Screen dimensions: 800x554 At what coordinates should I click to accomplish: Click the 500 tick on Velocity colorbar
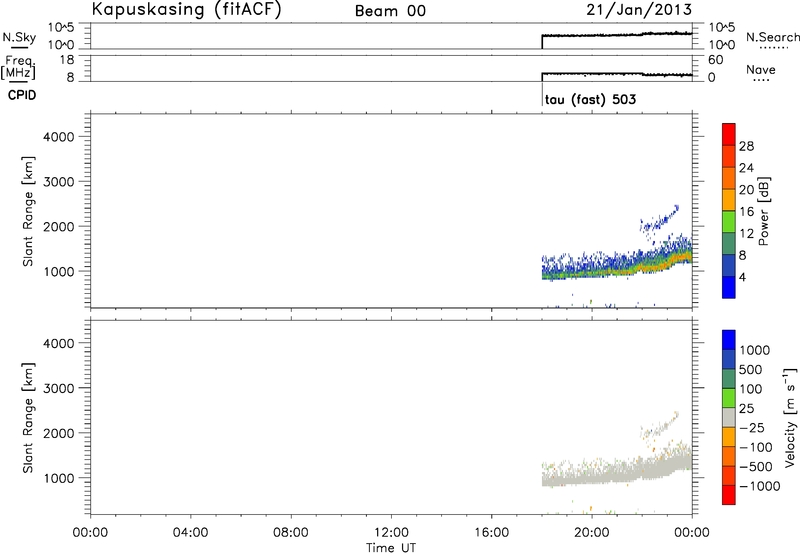753,370
